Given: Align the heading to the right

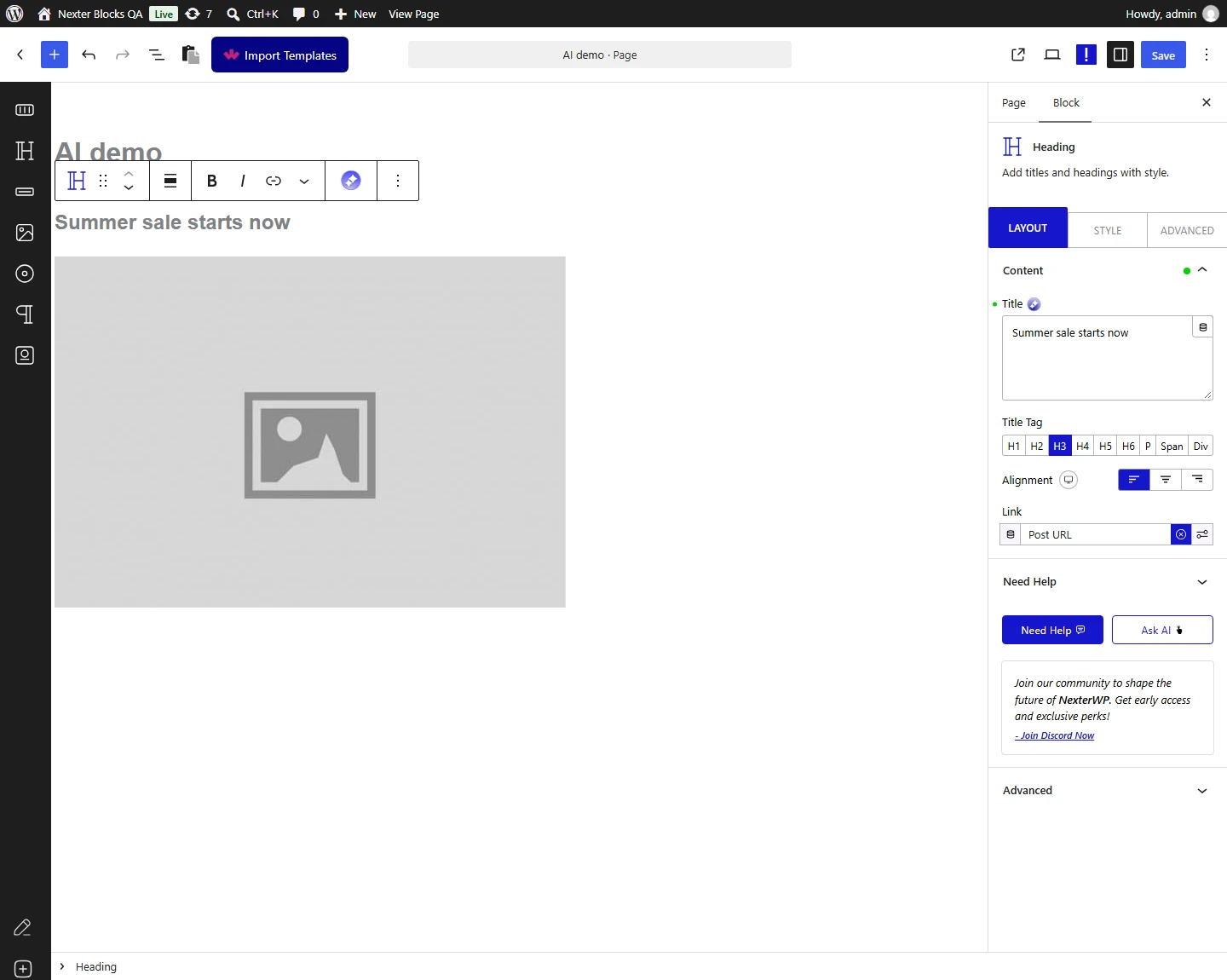Looking at the screenshot, I should (1197, 480).
